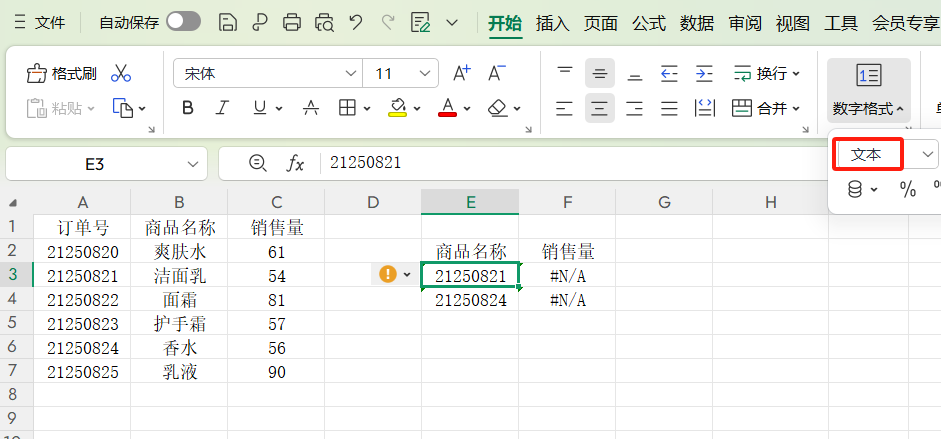The image size is (941, 439).
Task: Select left horizontal alignment
Action: pyautogui.click(x=565, y=109)
